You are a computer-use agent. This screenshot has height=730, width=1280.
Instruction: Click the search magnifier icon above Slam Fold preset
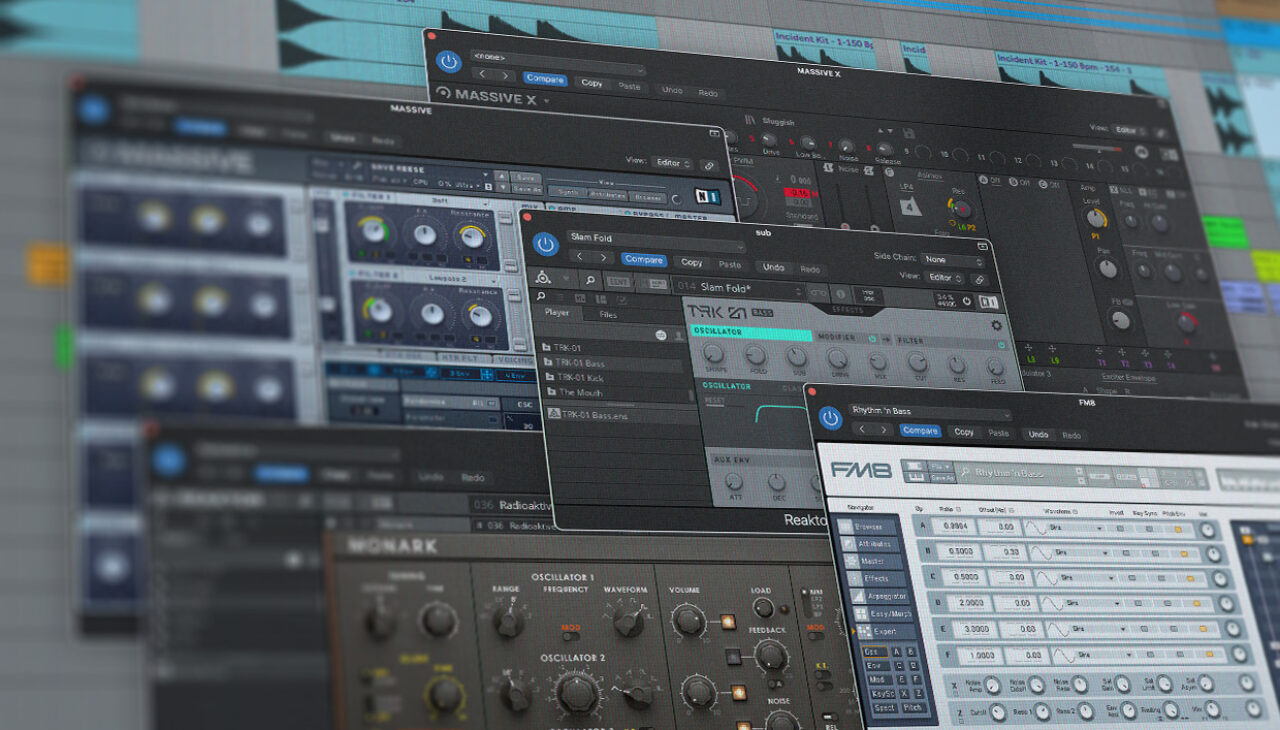pyautogui.click(x=590, y=280)
